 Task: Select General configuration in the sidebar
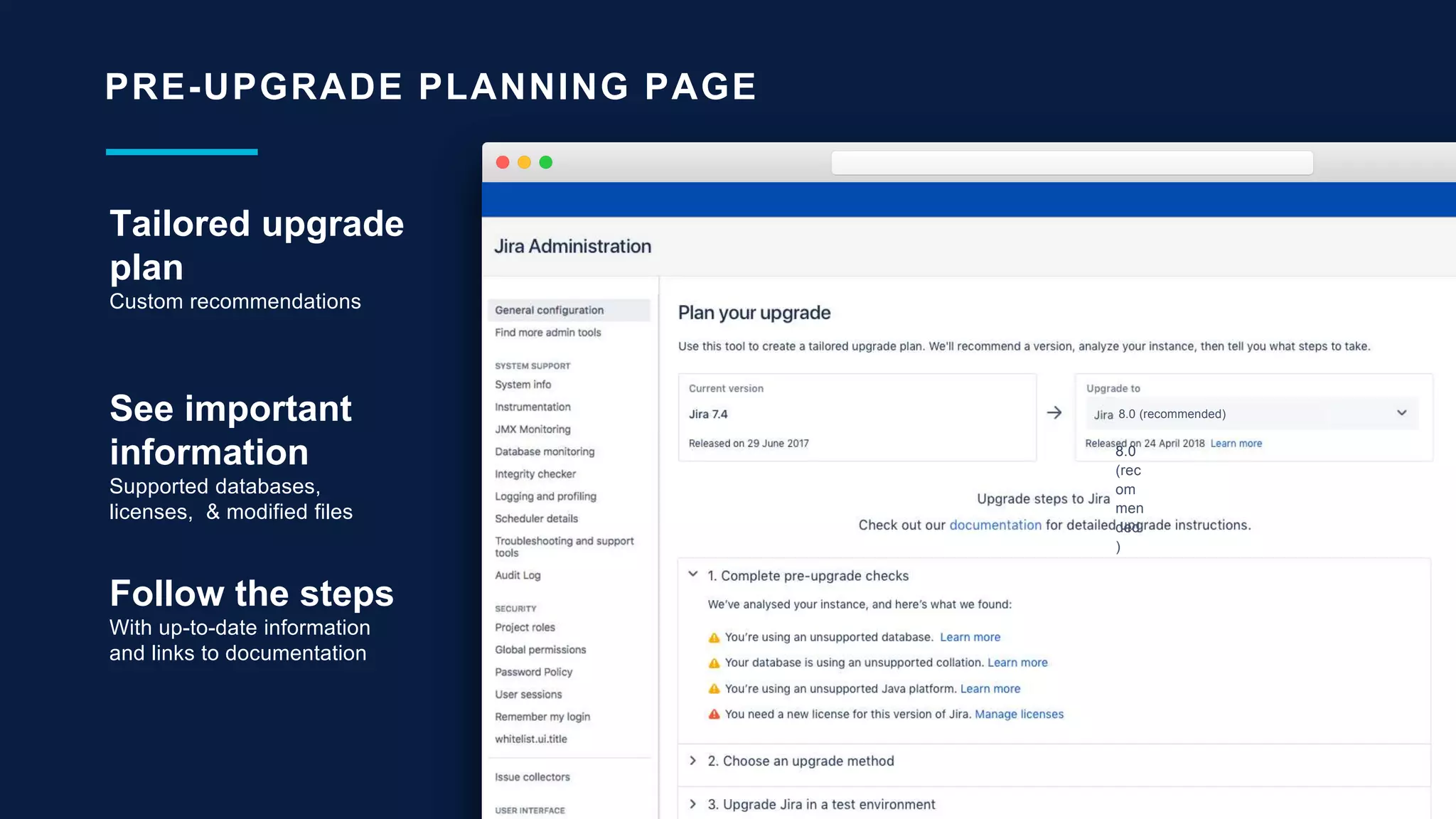(569, 310)
